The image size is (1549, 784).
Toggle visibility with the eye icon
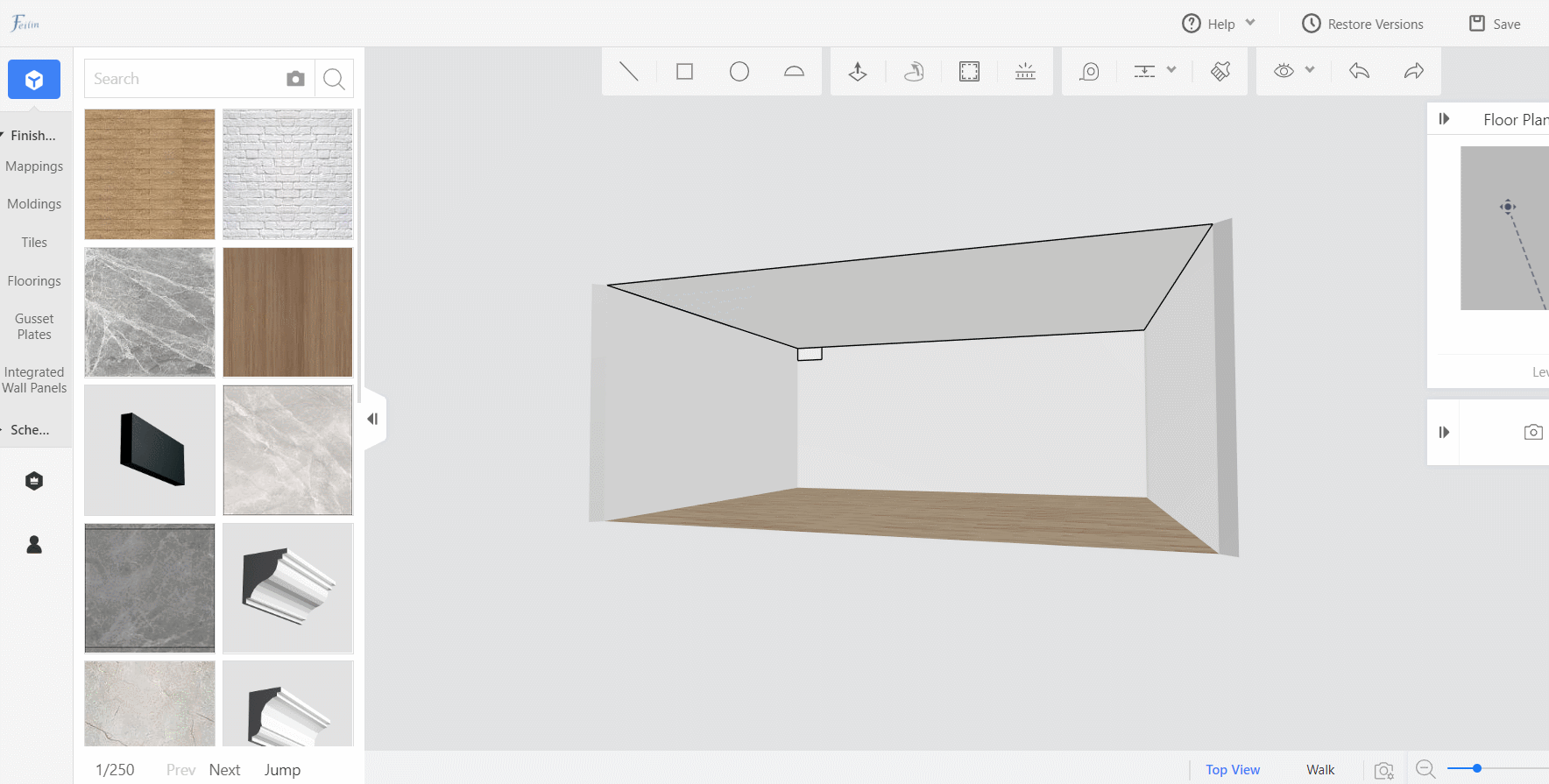tap(1284, 71)
